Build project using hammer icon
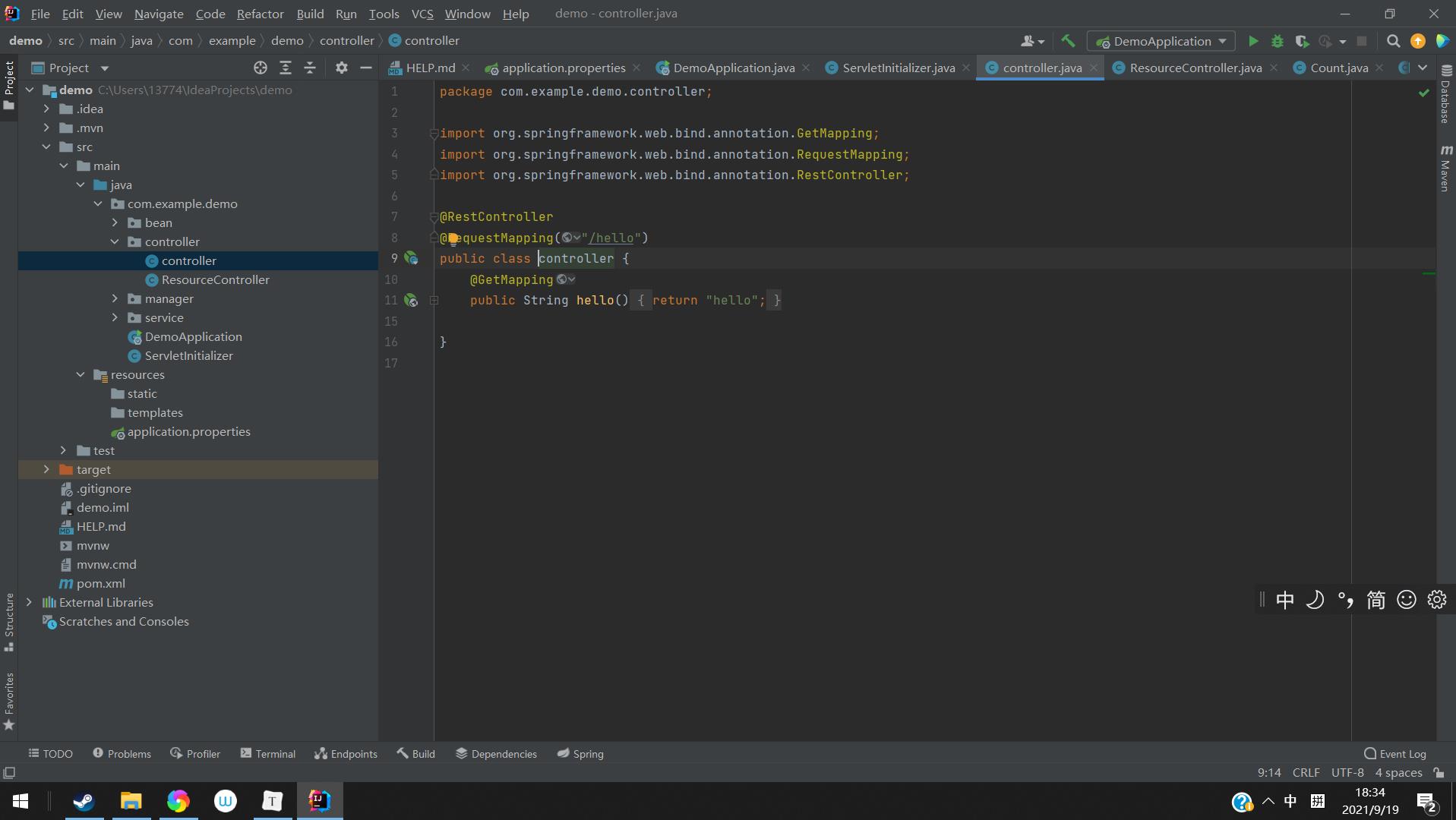 tap(1068, 41)
